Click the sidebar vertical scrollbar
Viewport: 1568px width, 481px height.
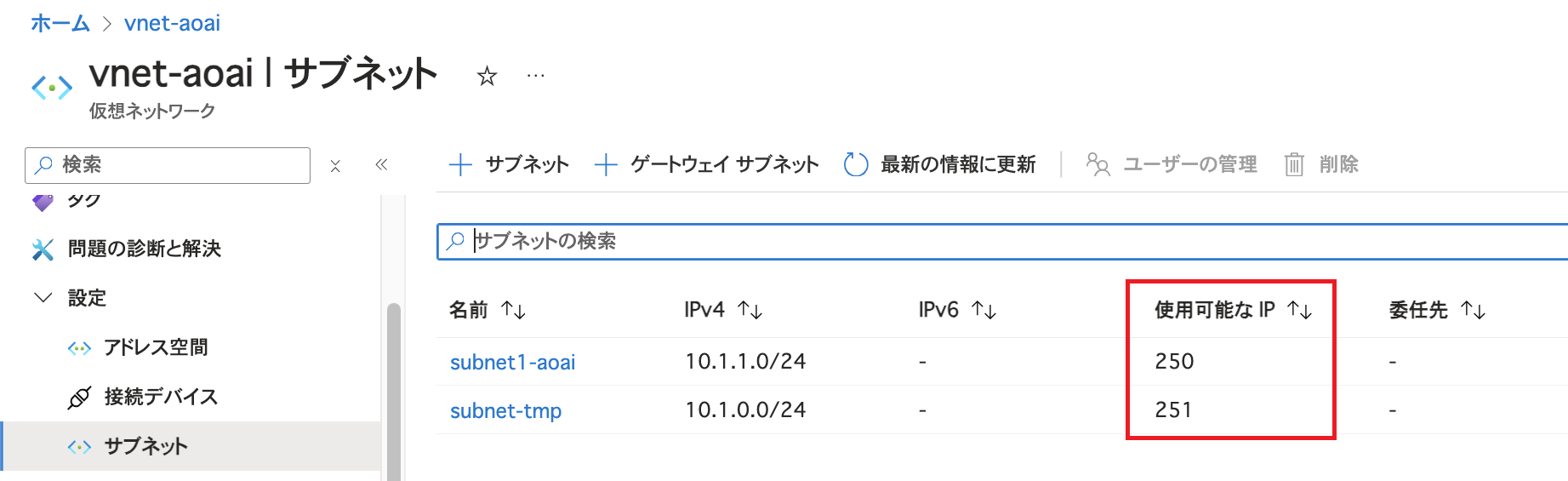pyautogui.click(x=393, y=392)
